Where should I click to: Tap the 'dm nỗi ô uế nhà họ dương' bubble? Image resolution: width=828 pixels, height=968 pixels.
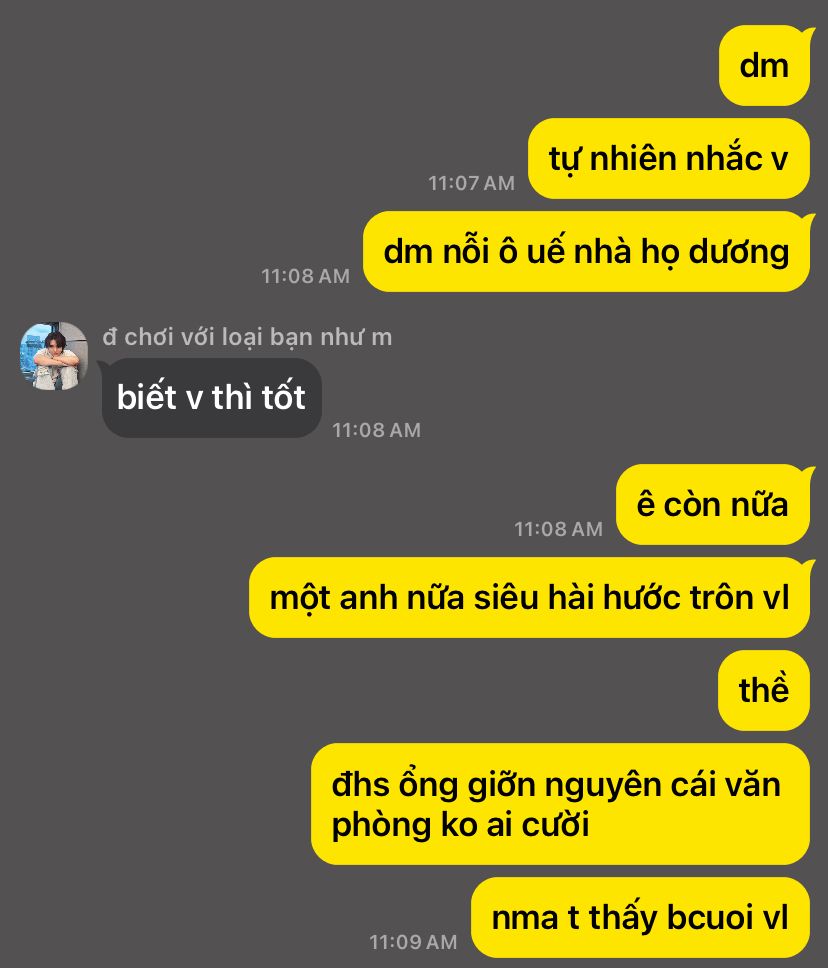[586, 251]
